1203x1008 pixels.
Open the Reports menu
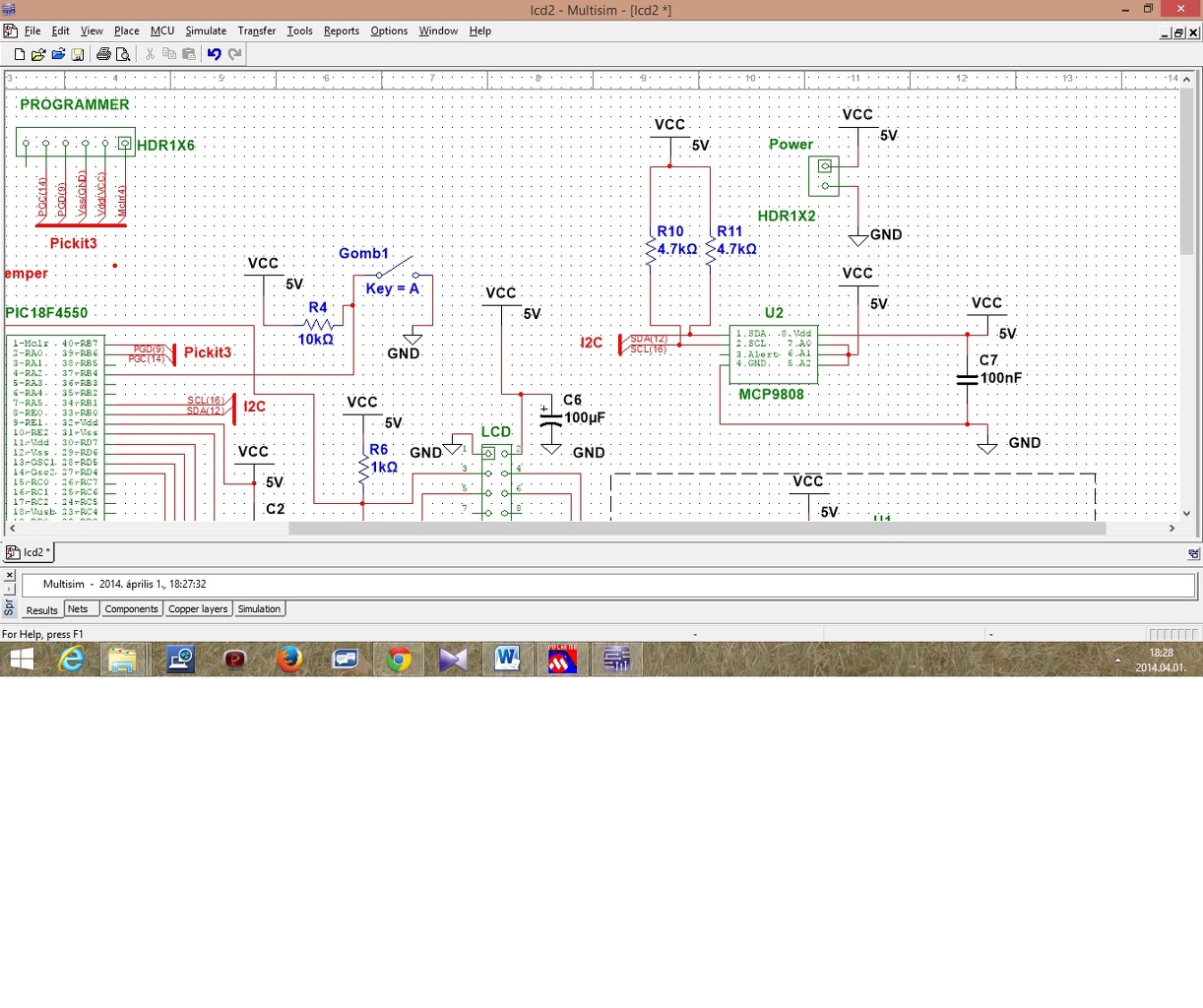pyautogui.click(x=342, y=31)
